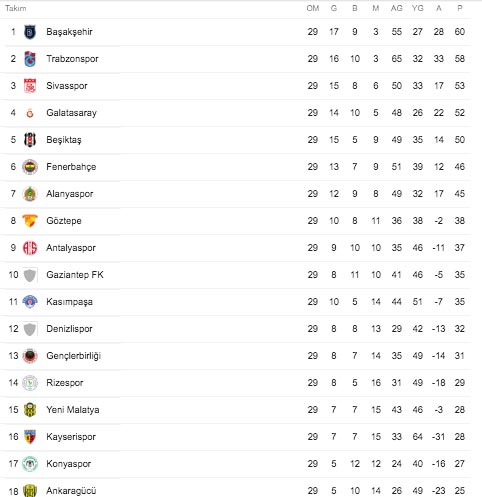Image resolution: width=482 pixels, height=497 pixels.
Task: Click the Kasımpaşa blue crest
Action: pyautogui.click(x=30, y=302)
